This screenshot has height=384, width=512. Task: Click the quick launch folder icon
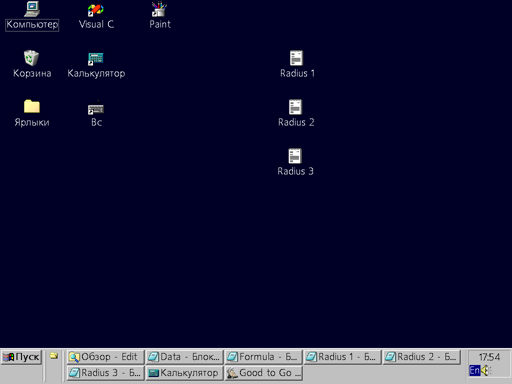pos(54,356)
